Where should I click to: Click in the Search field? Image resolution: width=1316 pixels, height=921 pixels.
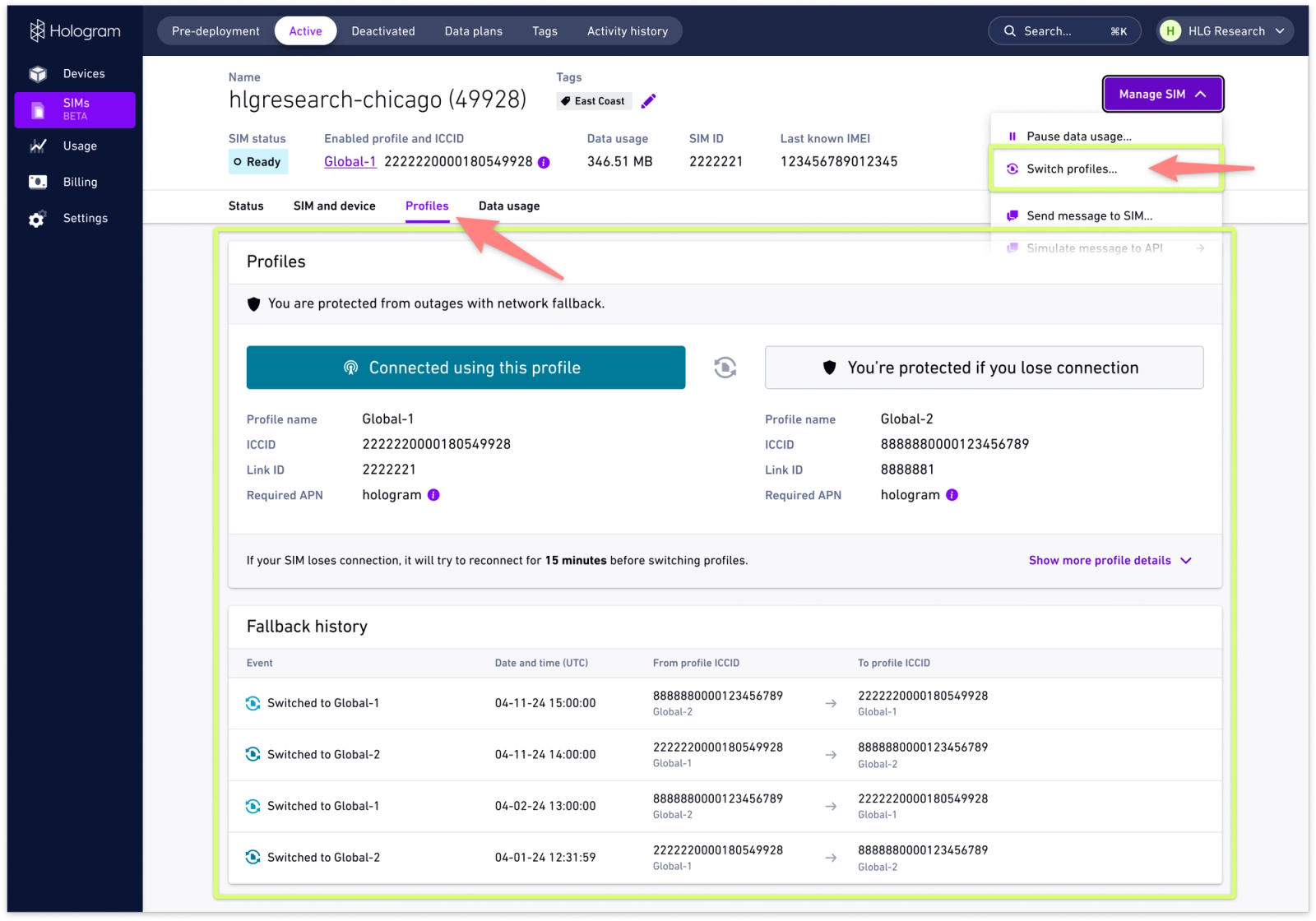point(1064,31)
